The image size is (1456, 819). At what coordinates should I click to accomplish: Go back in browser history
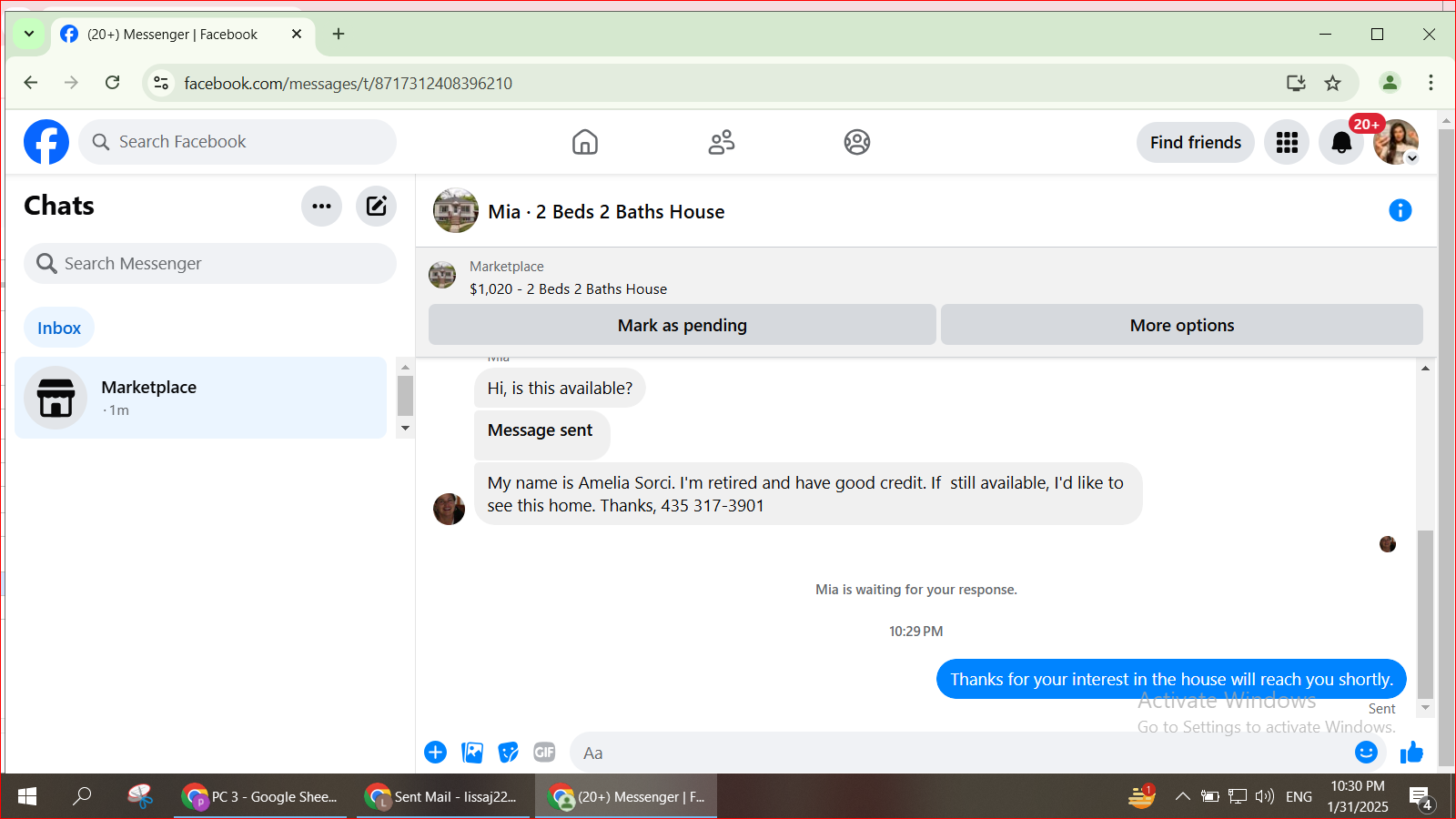[31, 83]
